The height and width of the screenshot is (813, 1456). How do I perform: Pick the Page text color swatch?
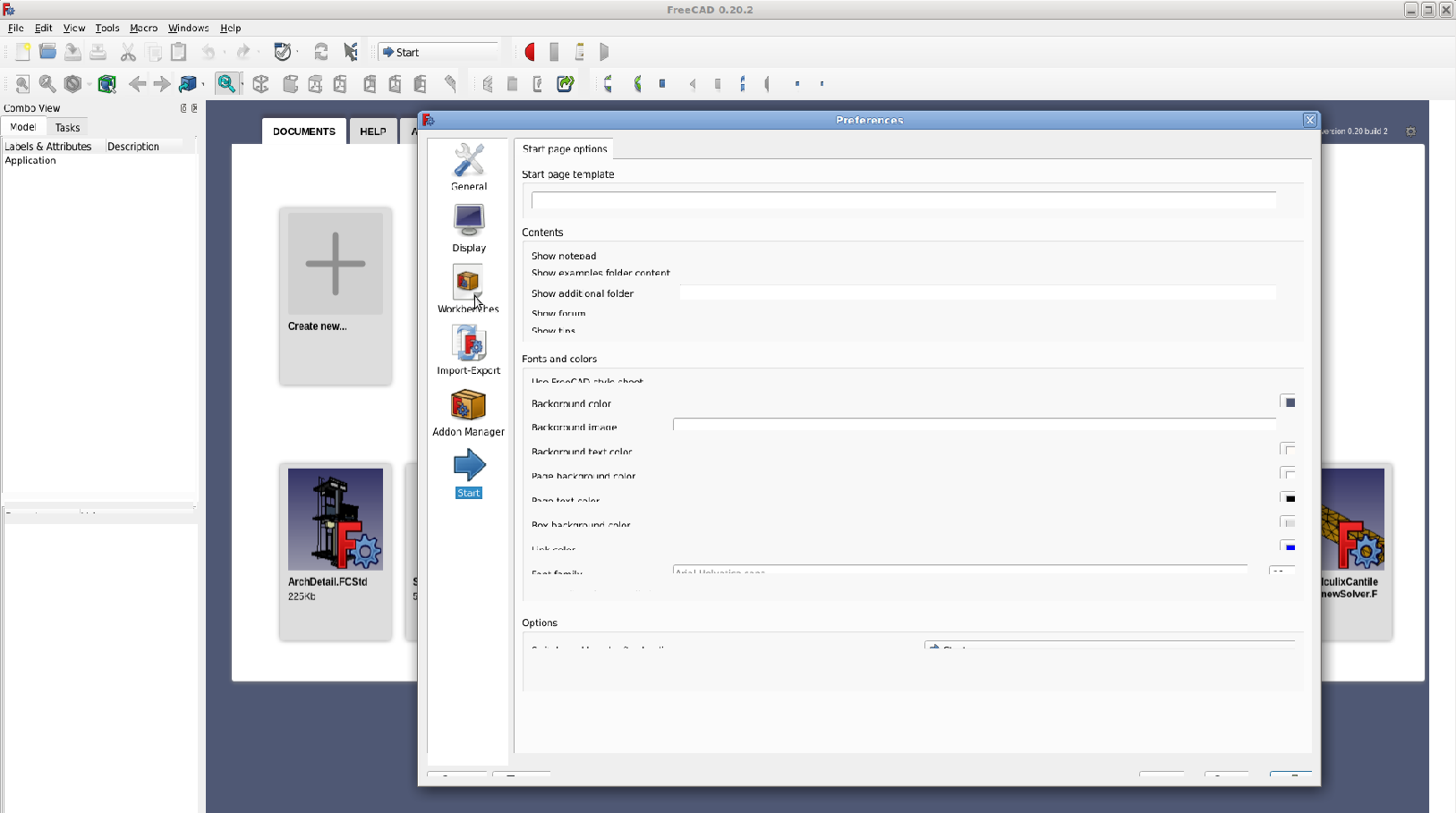[x=1288, y=498]
